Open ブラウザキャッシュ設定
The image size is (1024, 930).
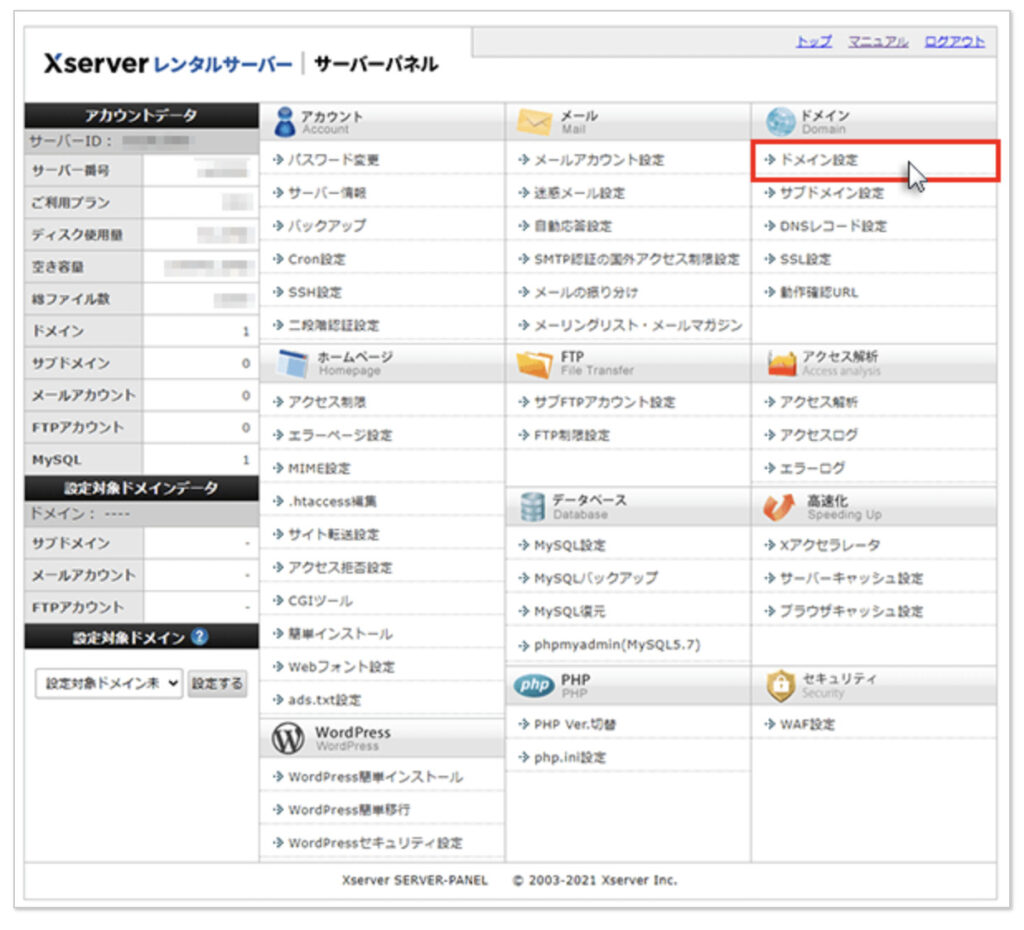[852, 612]
